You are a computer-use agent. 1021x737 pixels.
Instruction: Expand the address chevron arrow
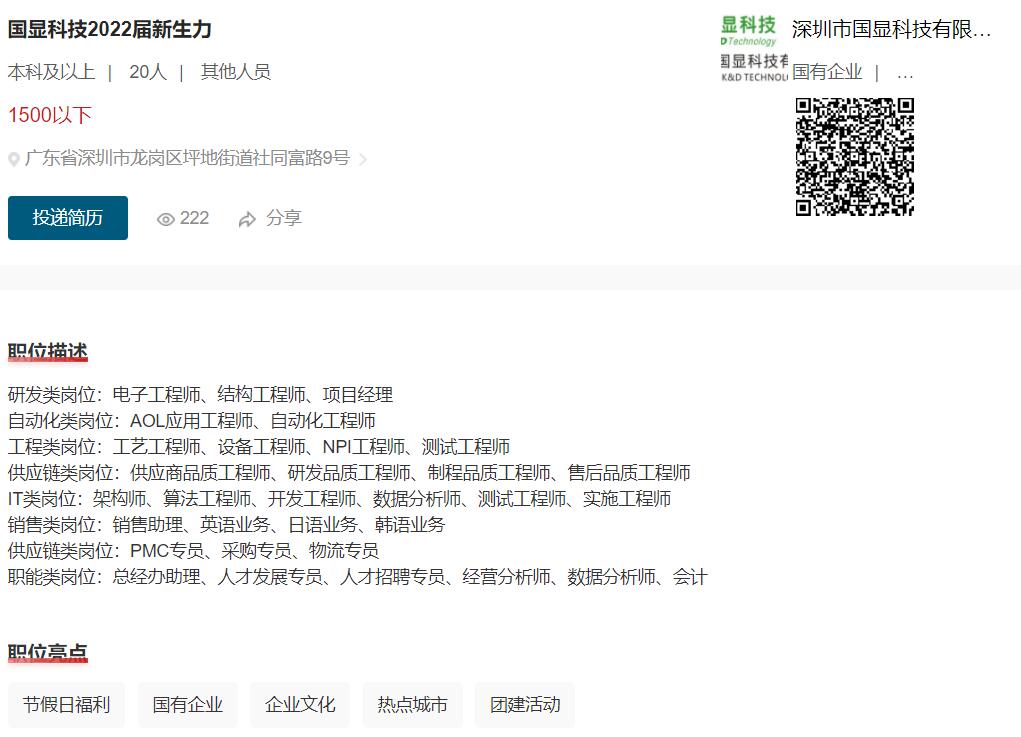(363, 159)
